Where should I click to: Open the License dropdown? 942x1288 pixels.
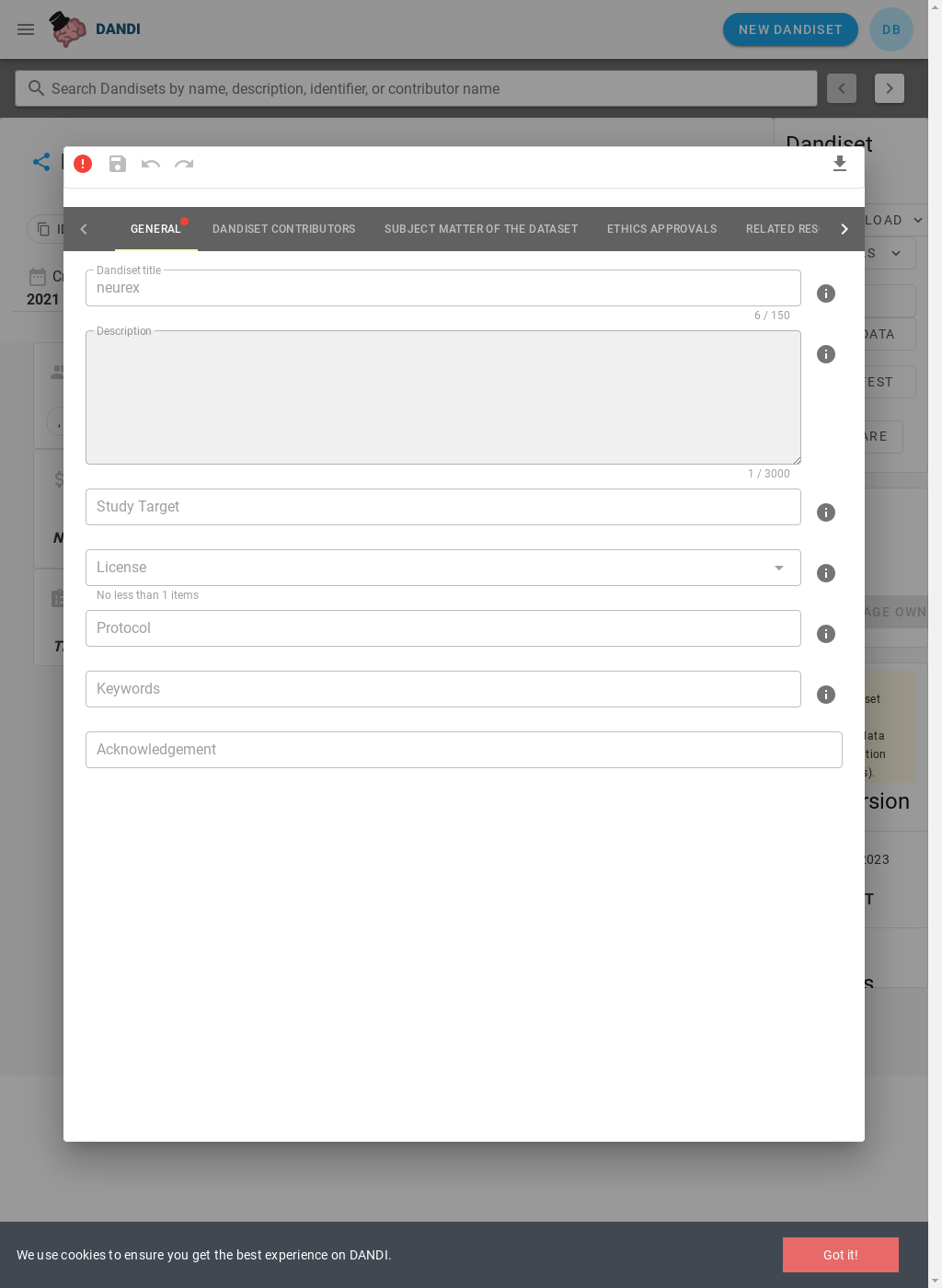click(x=443, y=568)
